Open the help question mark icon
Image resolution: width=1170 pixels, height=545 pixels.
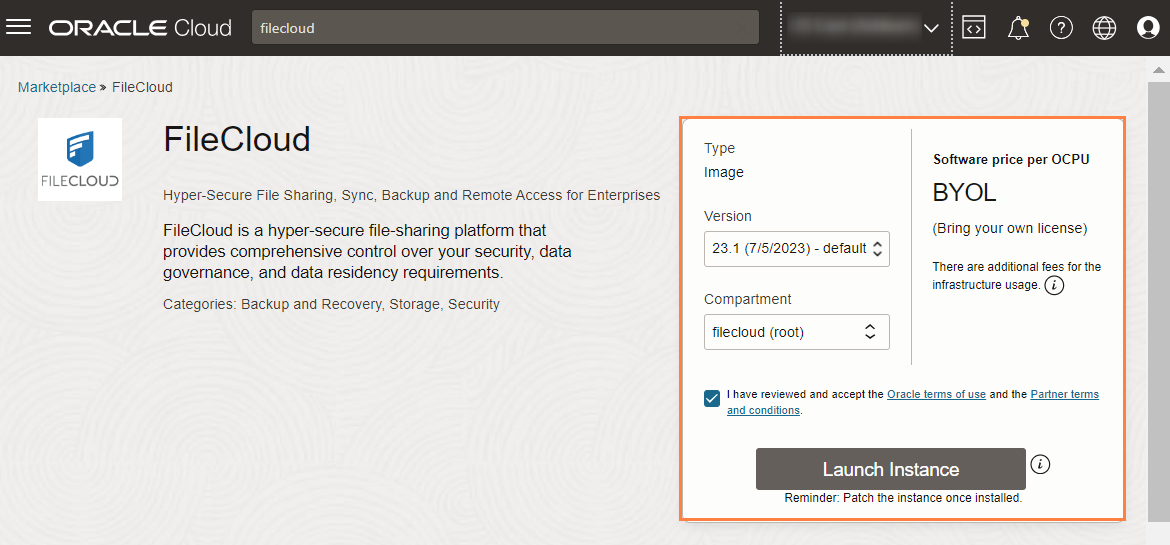(1061, 28)
